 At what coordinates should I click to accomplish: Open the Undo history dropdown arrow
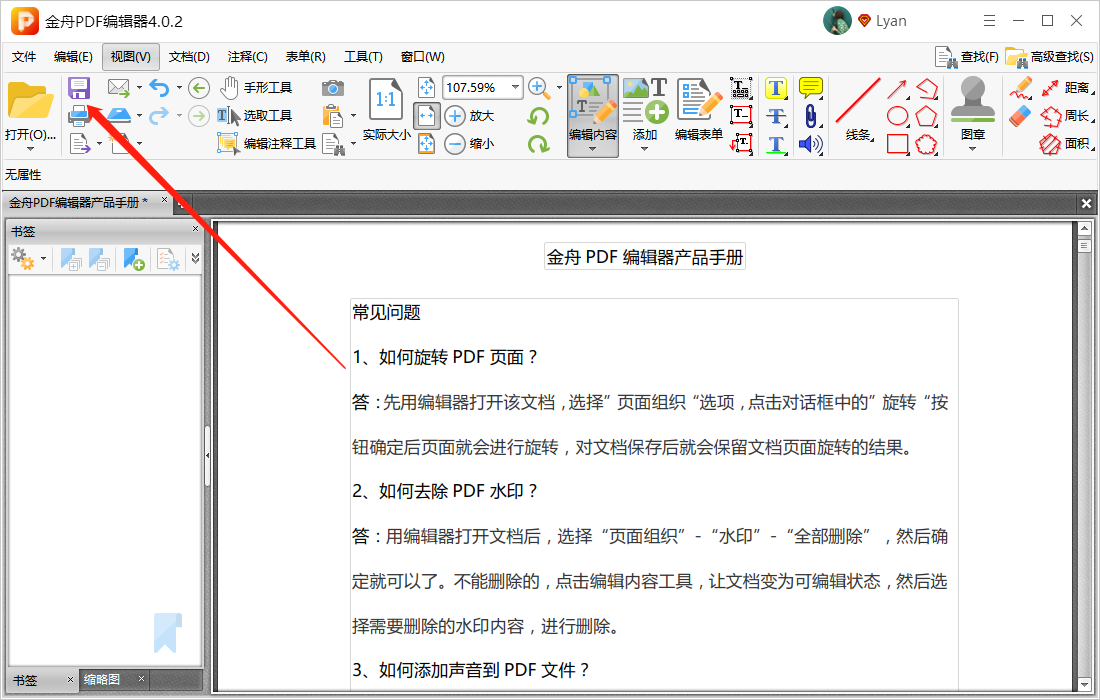pyautogui.click(x=179, y=88)
